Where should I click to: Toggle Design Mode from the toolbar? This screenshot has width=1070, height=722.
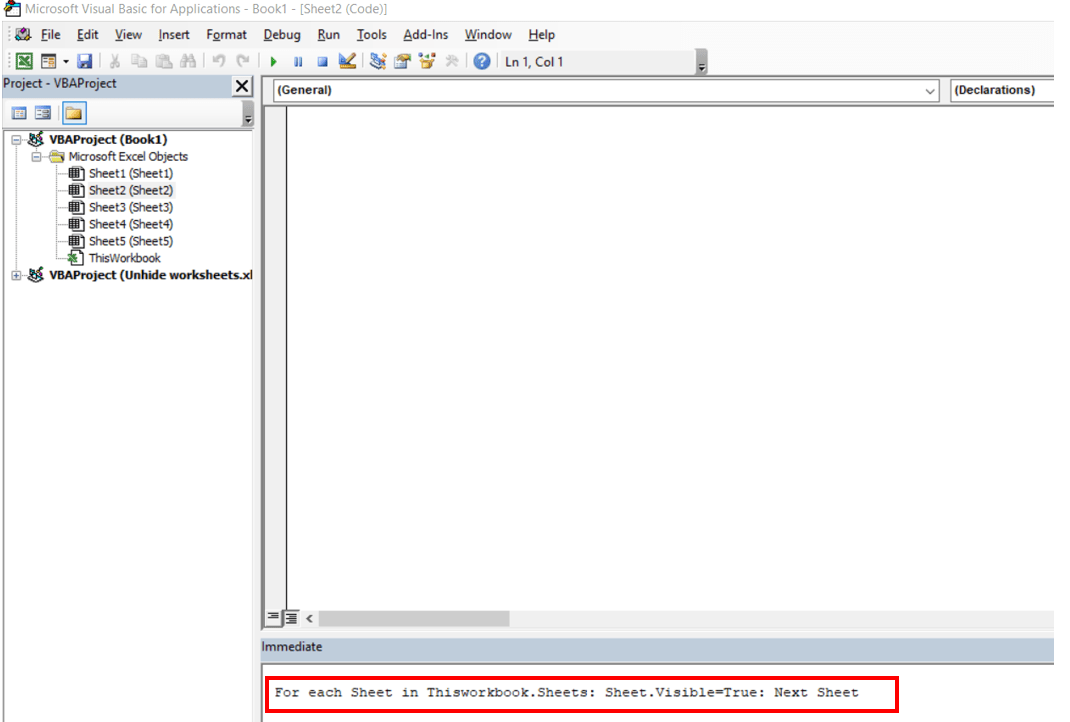(347, 60)
